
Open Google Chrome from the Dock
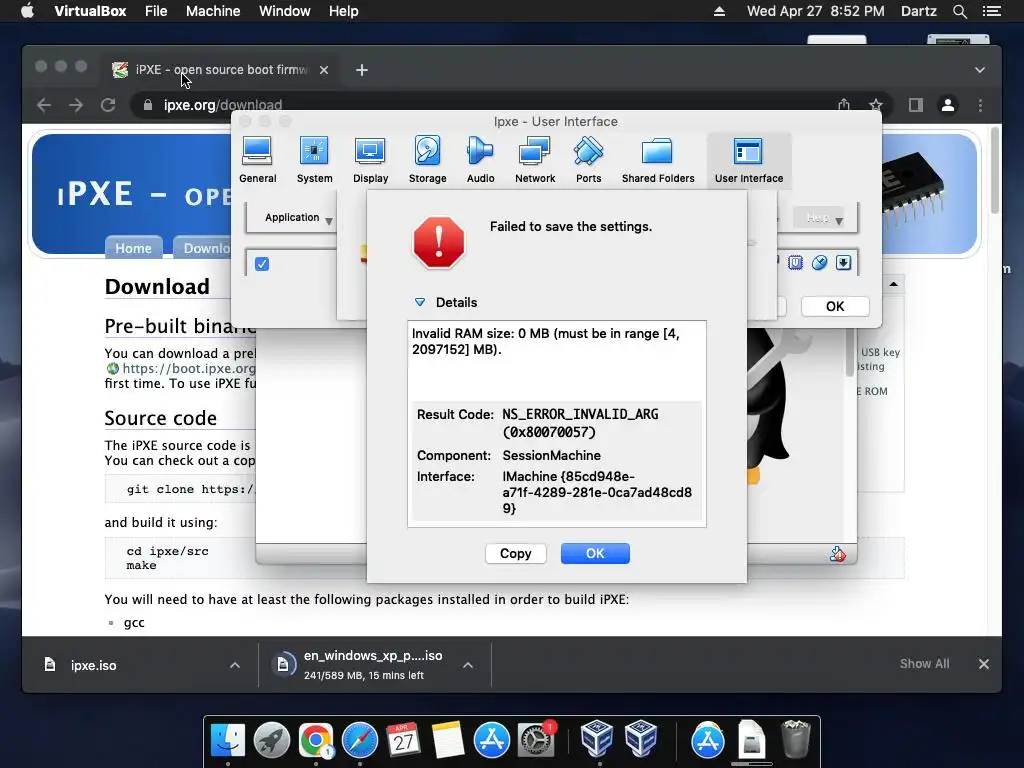315,740
